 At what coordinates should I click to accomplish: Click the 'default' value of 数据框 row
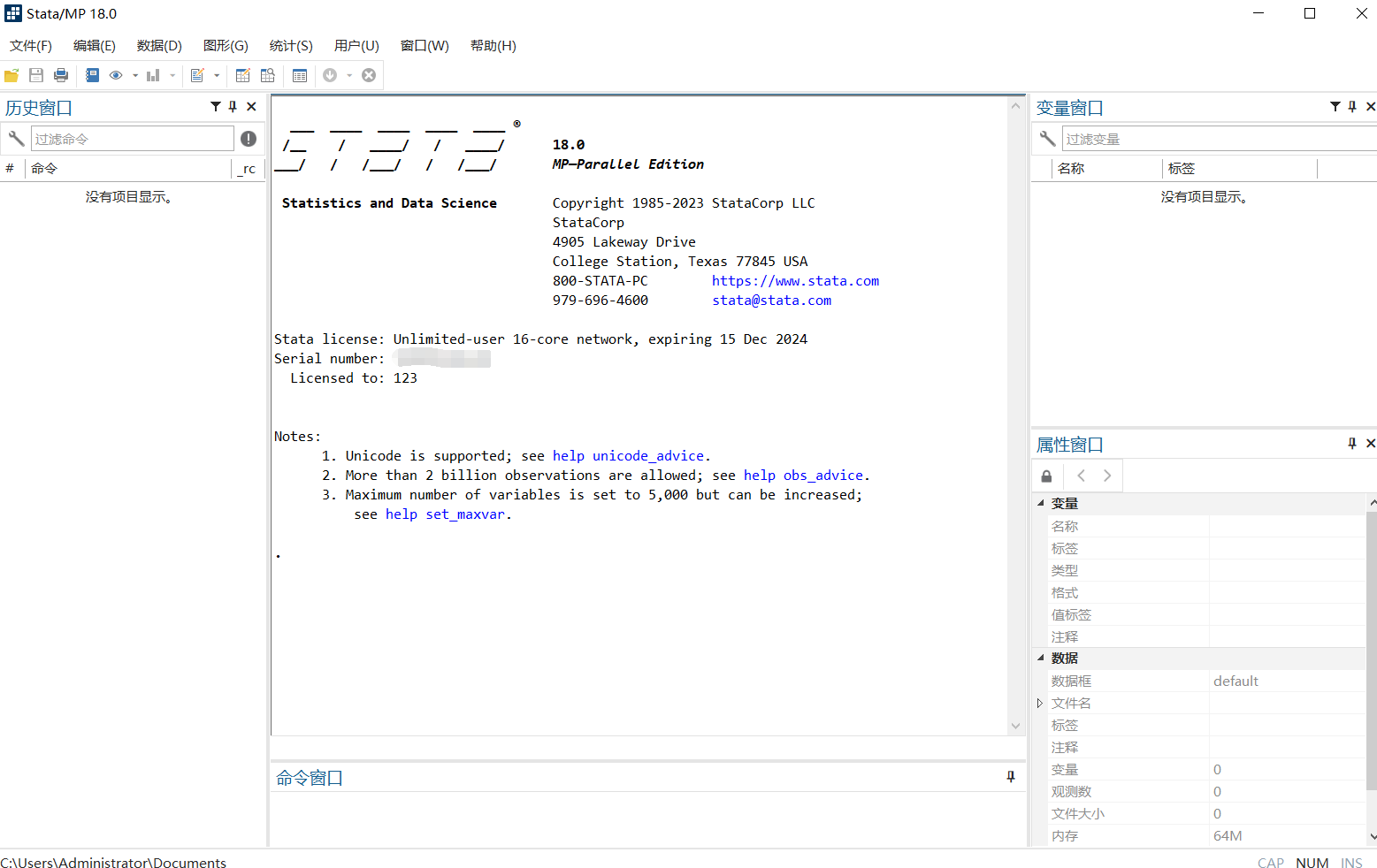click(x=1235, y=681)
